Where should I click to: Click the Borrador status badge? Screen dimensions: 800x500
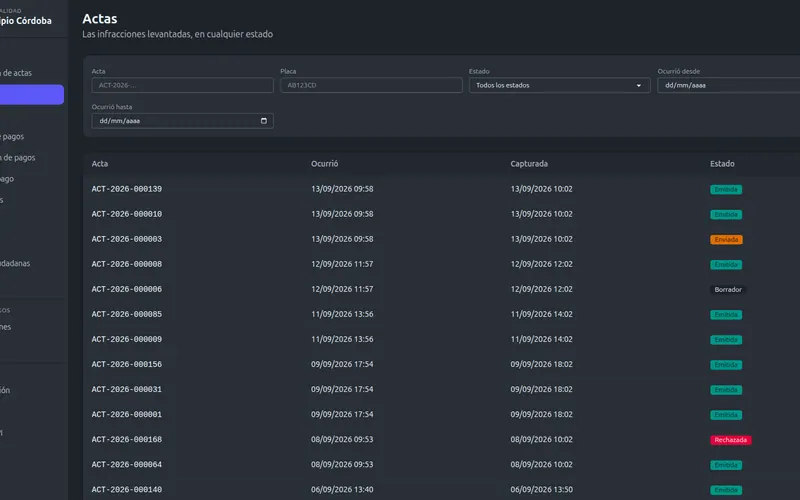click(728, 289)
